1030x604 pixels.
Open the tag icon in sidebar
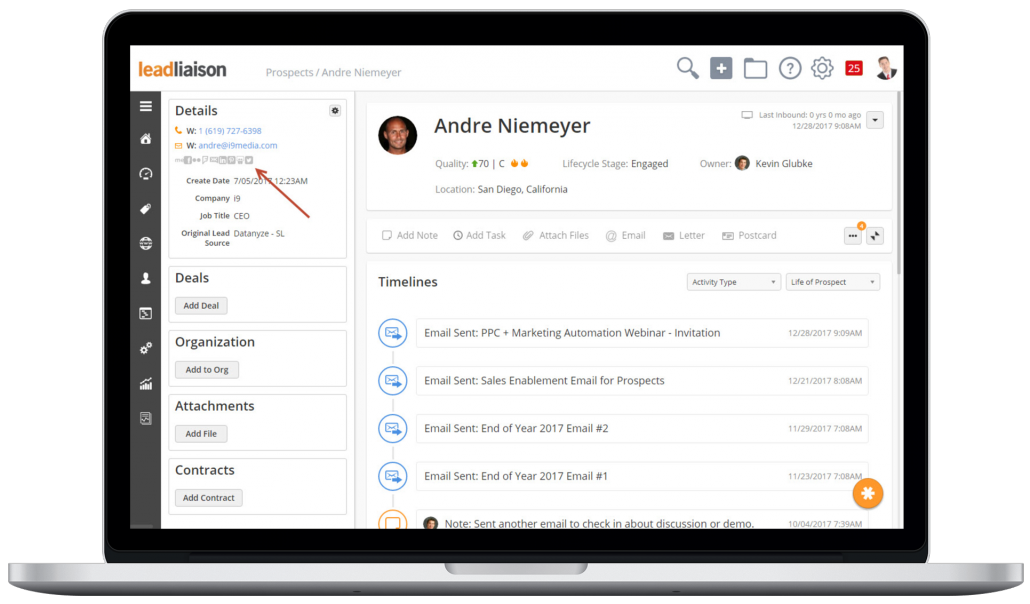[146, 209]
